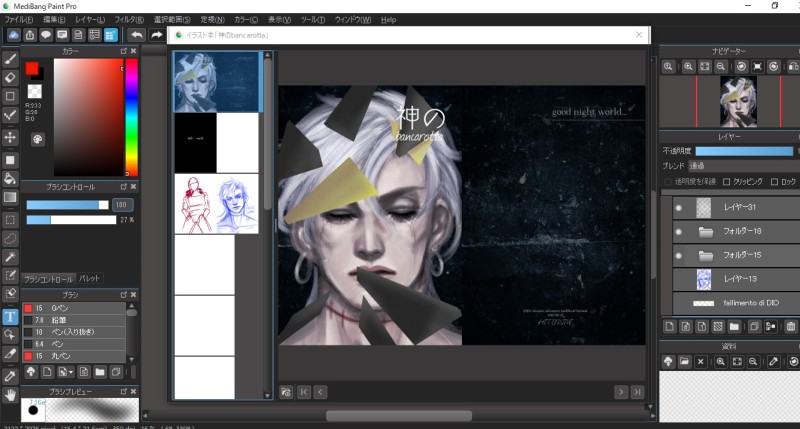Viewport: 800px width, 429px height.
Task: Select the sketch page thumbnail
Action: [x=217, y=204]
